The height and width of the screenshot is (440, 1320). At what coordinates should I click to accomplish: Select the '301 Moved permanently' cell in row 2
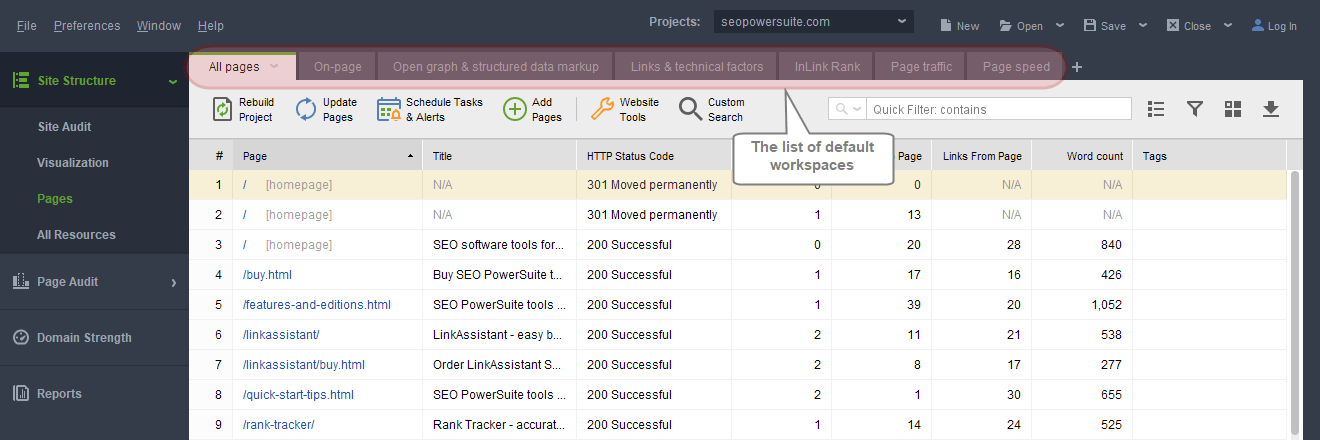(x=654, y=215)
